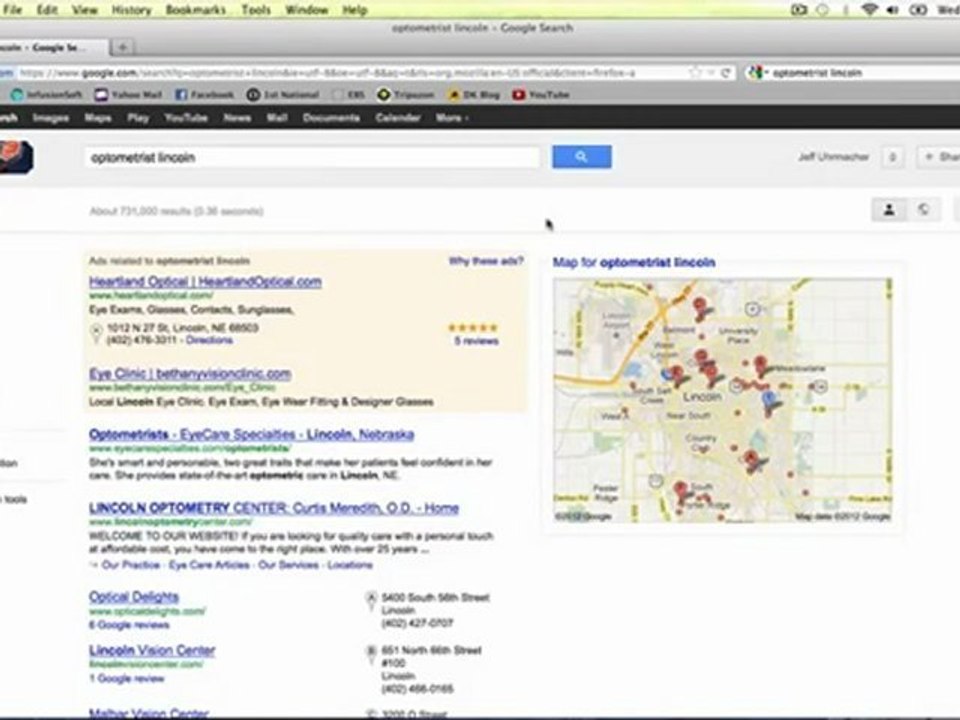Open Heartland Optical ad link

[205, 282]
